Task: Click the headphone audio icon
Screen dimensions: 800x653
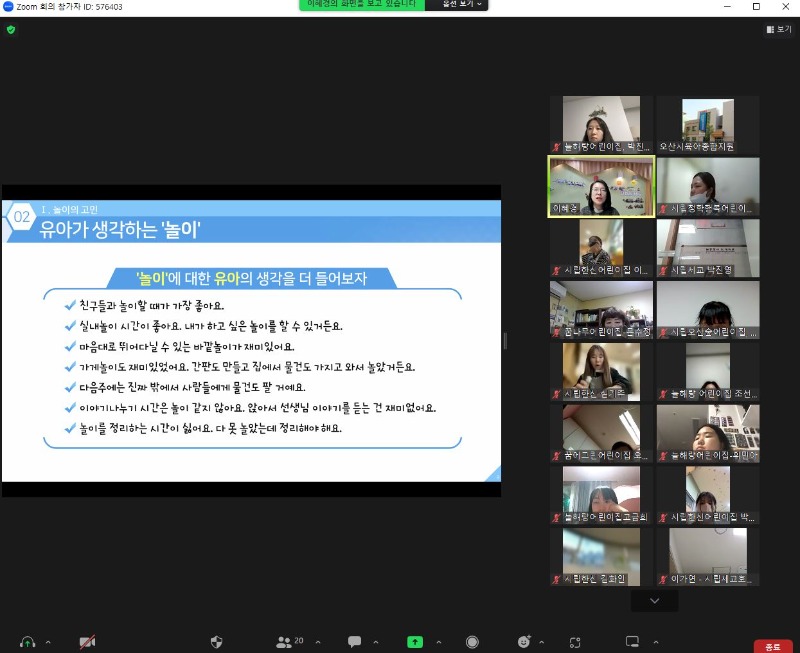Action: [x=27, y=641]
